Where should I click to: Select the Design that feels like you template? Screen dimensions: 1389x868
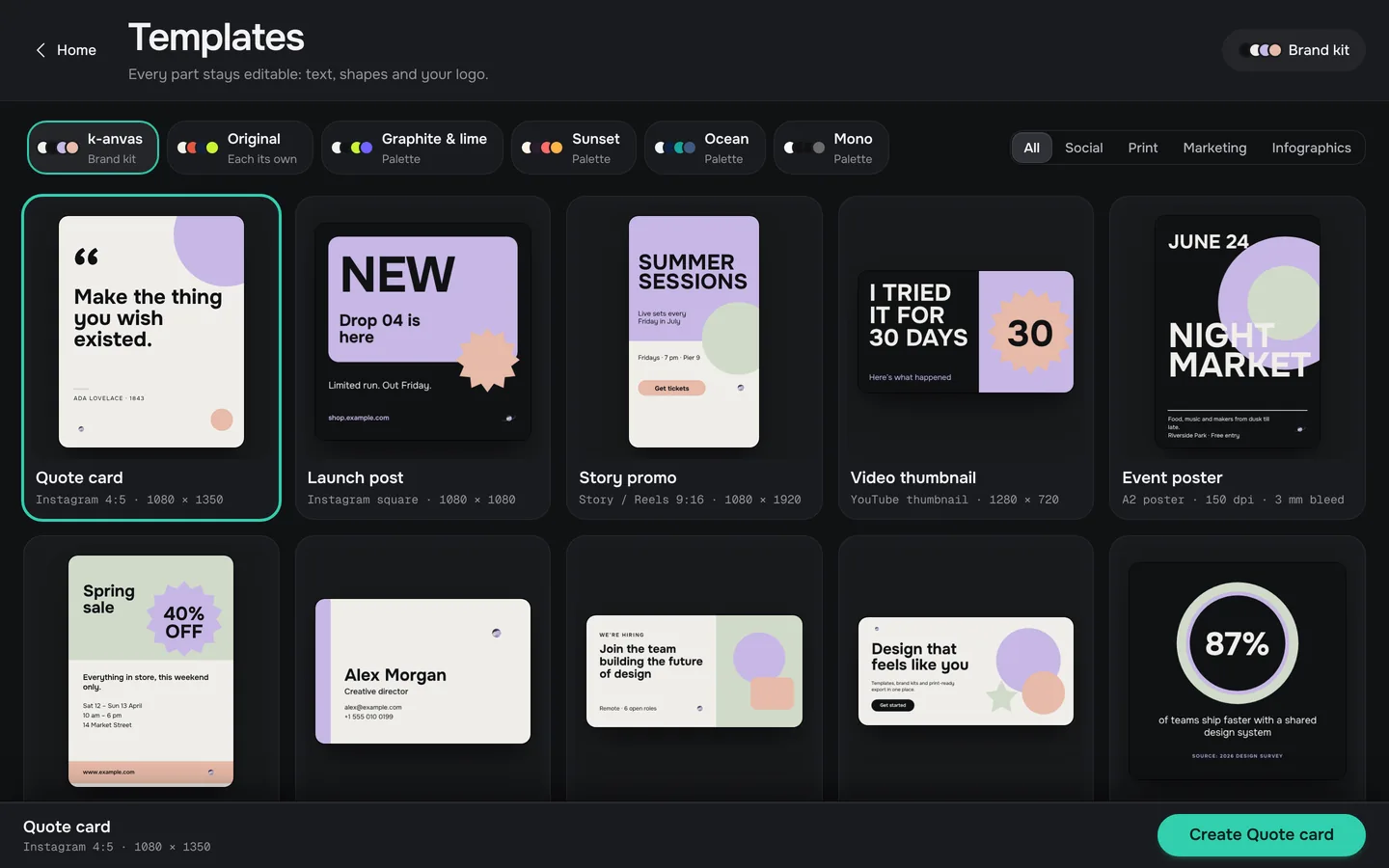tap(966, 669)
